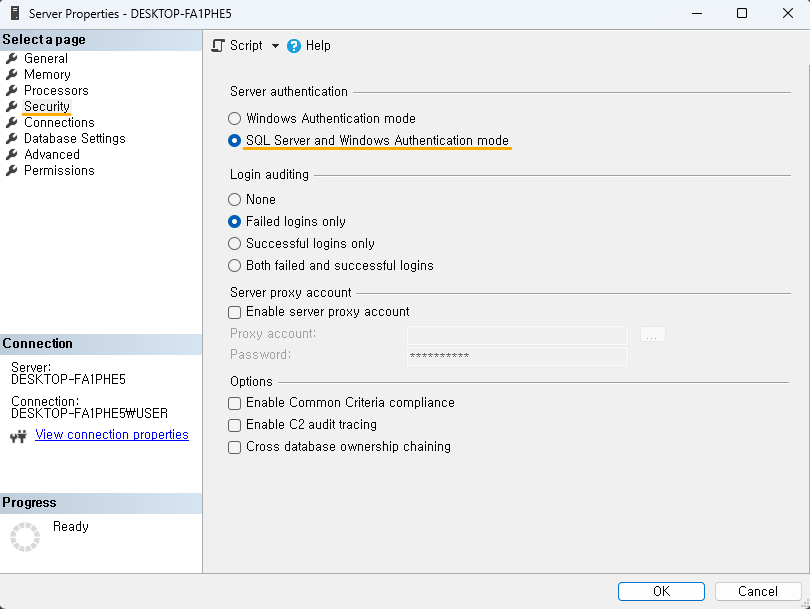The image size is (810, 609).
Task: Click the Cancel button
Action: (x=758, y=591)
